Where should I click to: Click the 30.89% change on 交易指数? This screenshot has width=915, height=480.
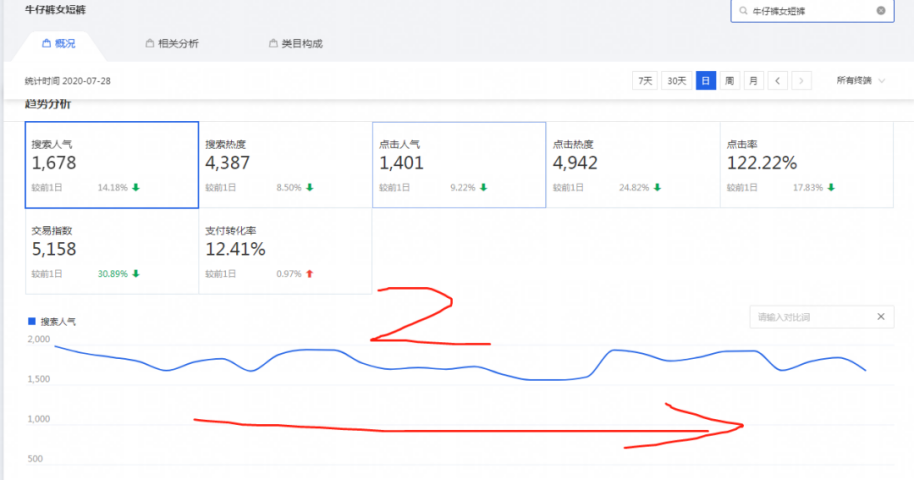[x=118, y=274]
